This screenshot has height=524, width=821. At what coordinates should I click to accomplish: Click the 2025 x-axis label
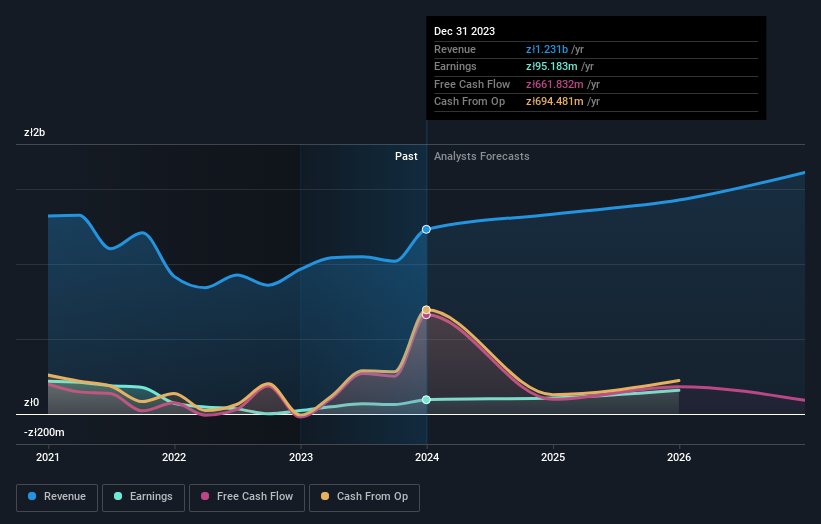pyautogui.click(x=553, y=457)
